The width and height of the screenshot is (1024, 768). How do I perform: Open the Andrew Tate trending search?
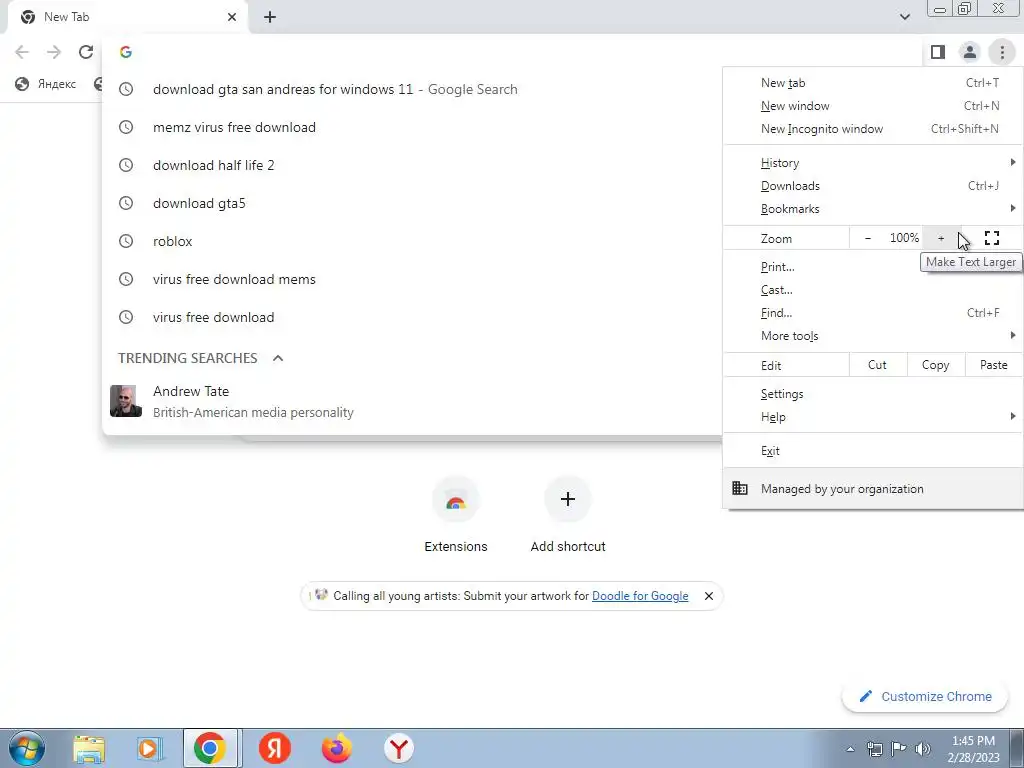[411, 401]
